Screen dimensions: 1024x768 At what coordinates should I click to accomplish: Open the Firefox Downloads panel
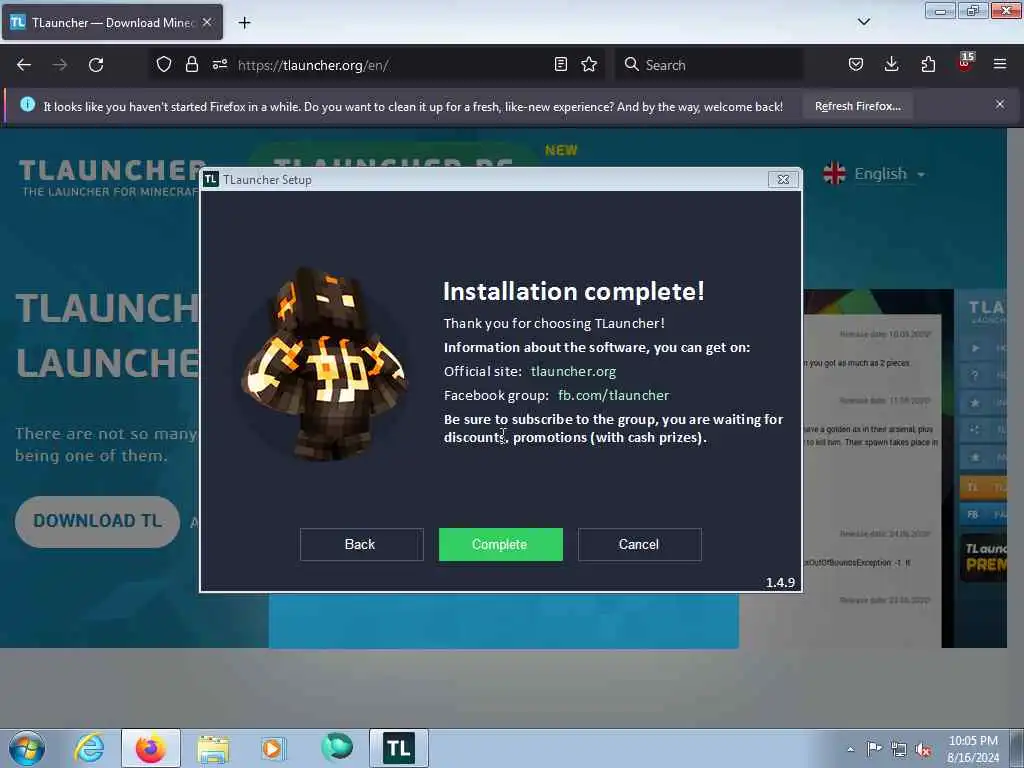point(891,64)
